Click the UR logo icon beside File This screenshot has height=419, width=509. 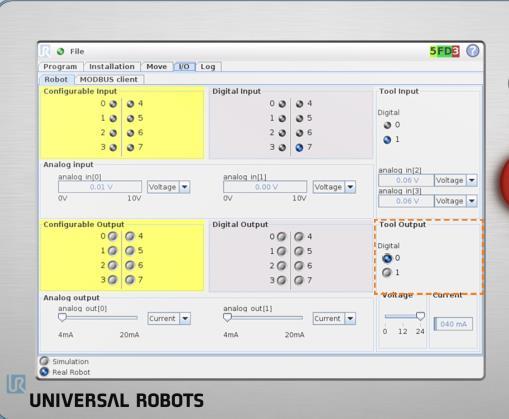tap(45, 51)
